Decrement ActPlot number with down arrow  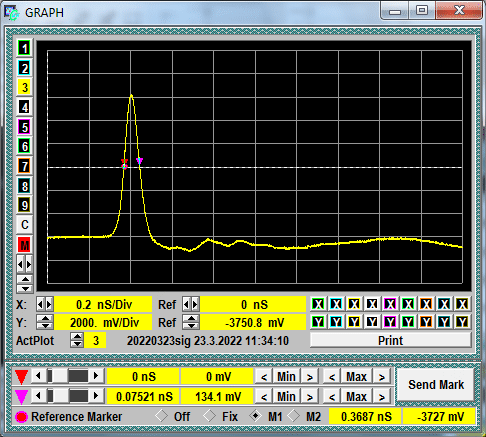[x=77, y=344]
